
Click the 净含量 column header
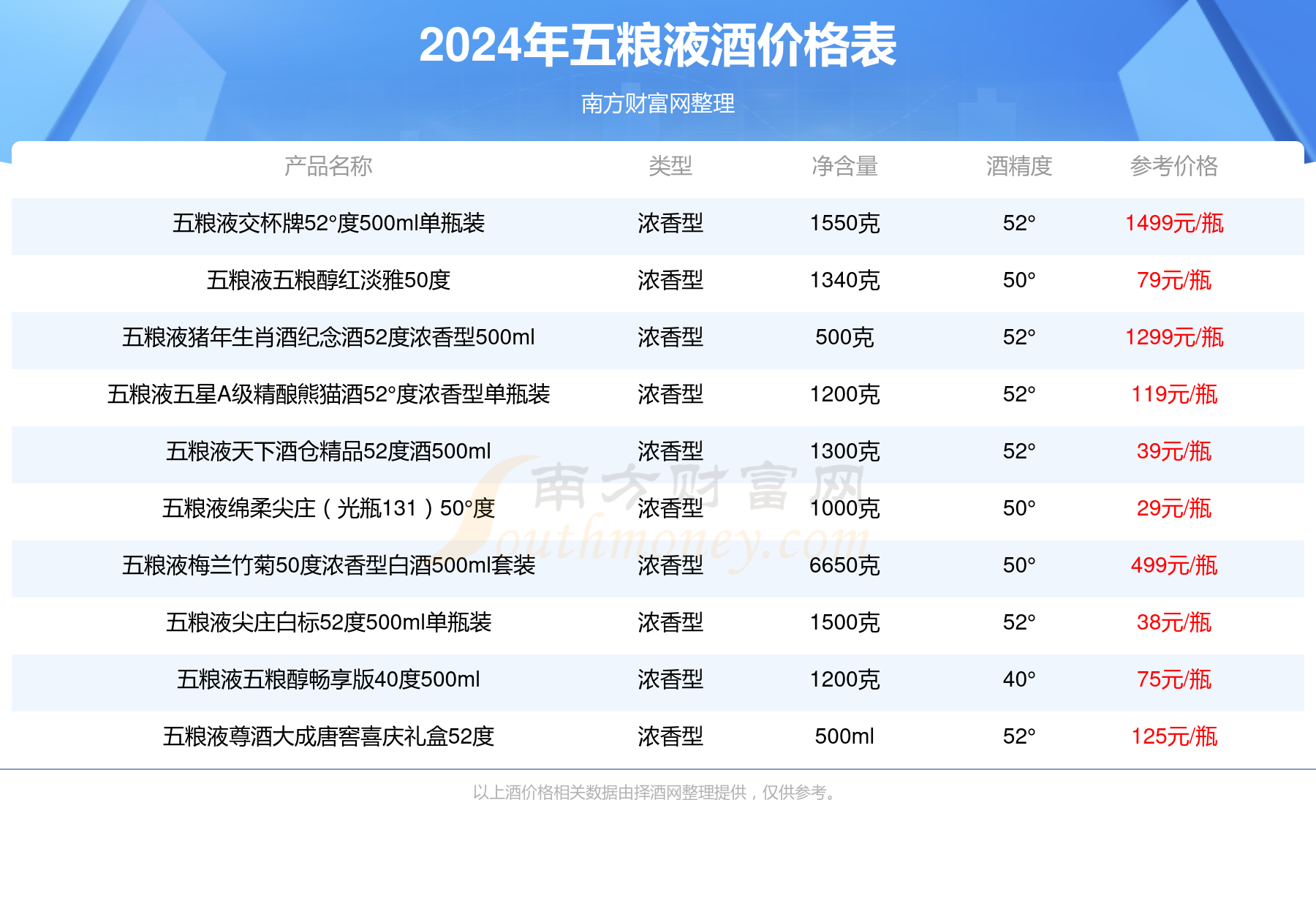tap(844, 166)
